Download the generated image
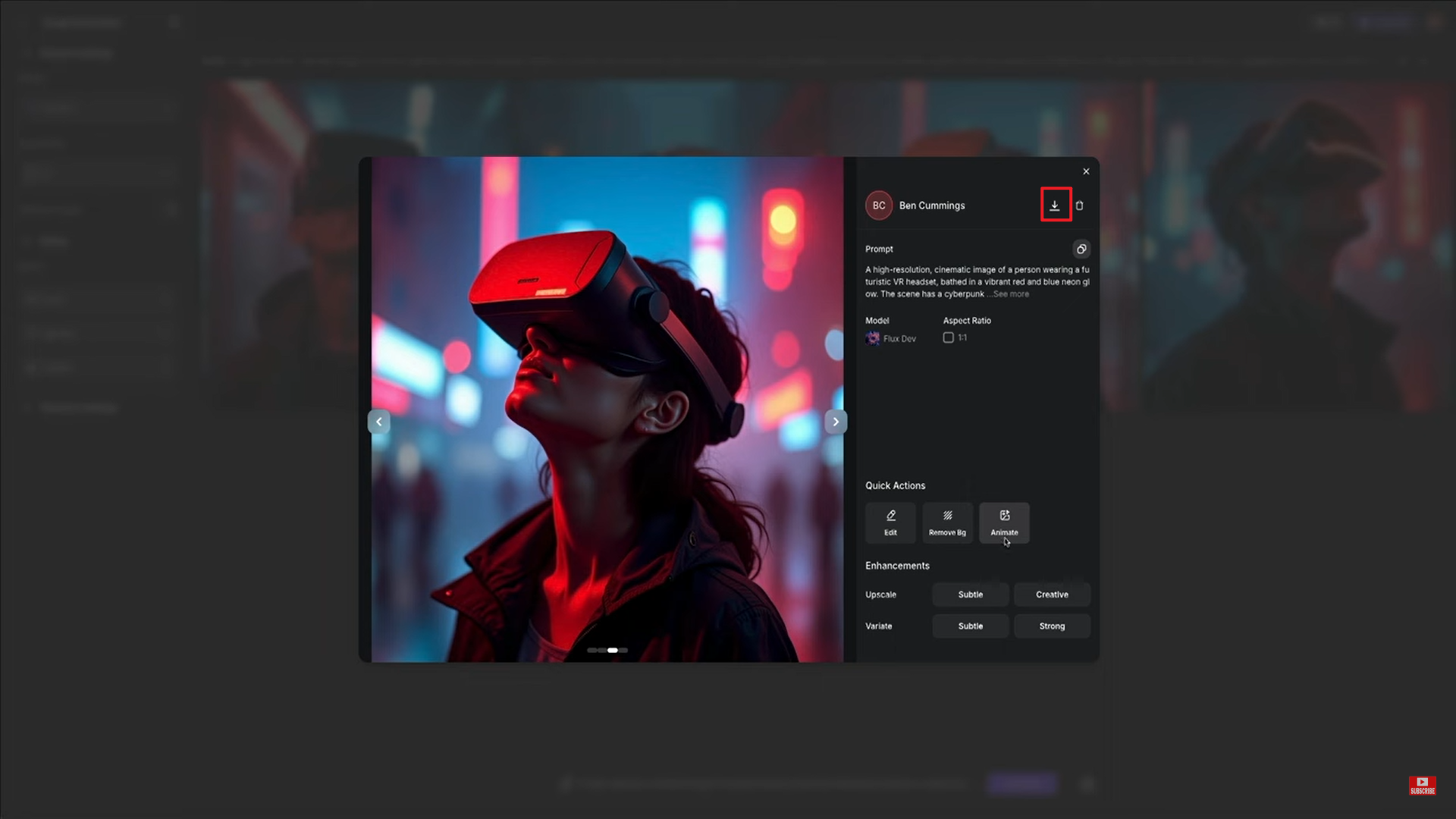This screenshot has height=819, width=1456. 1055,206
